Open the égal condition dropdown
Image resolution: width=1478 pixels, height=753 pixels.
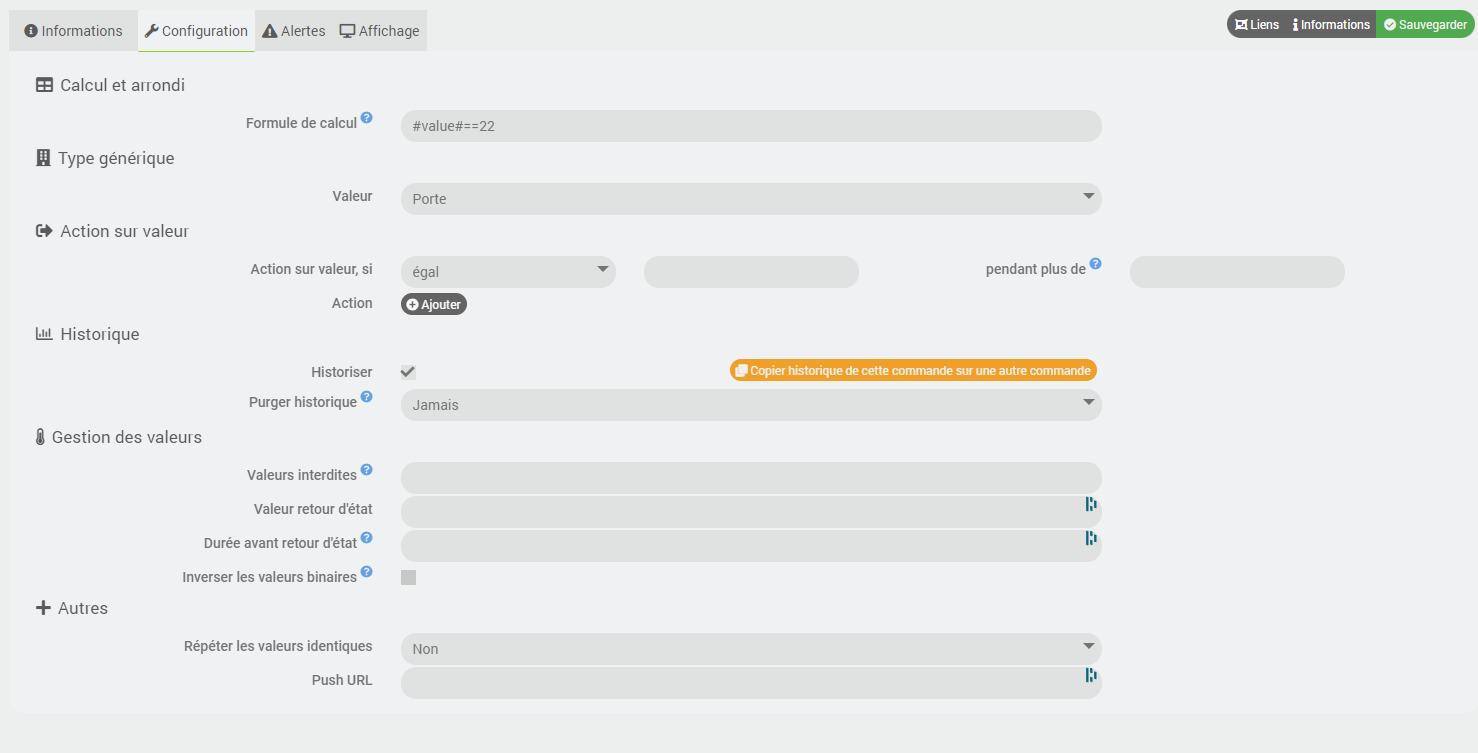tap(508, 272)
